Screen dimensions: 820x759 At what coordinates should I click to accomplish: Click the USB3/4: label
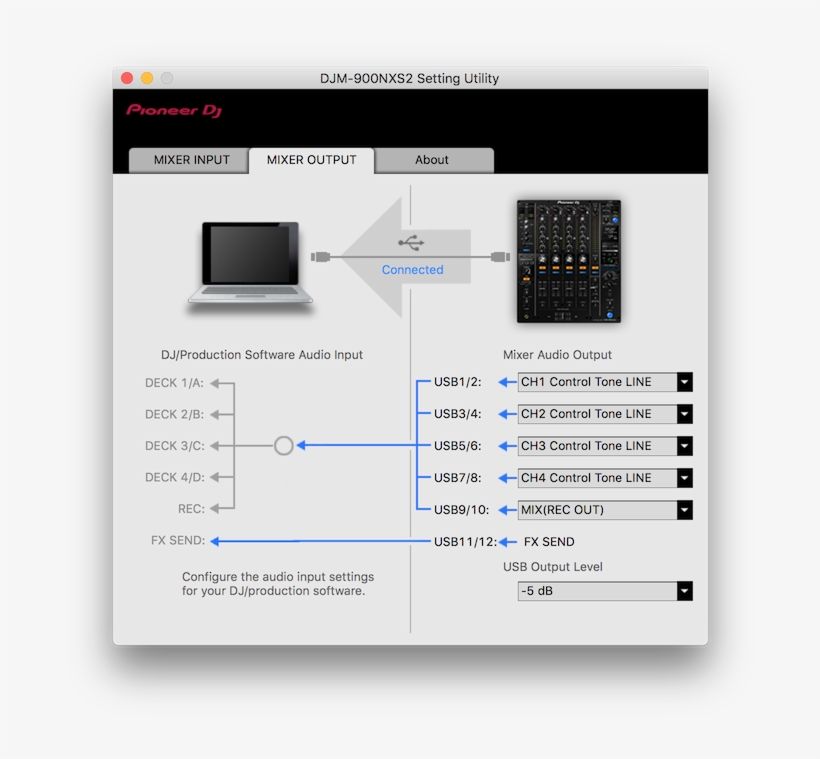[458, 414]
